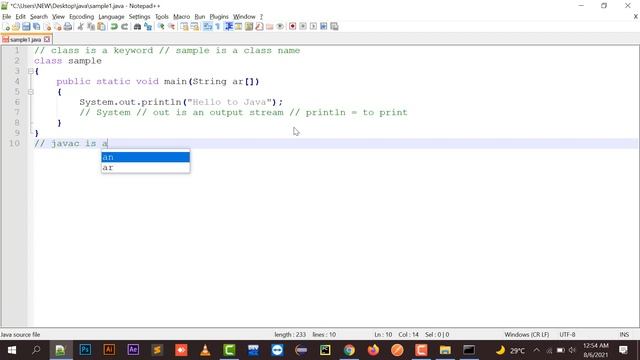Image resolution: width=640 pixels, height=360 pixels.
Task: Close the sample1.java tab with red X
Action: [x=47, y=40]
